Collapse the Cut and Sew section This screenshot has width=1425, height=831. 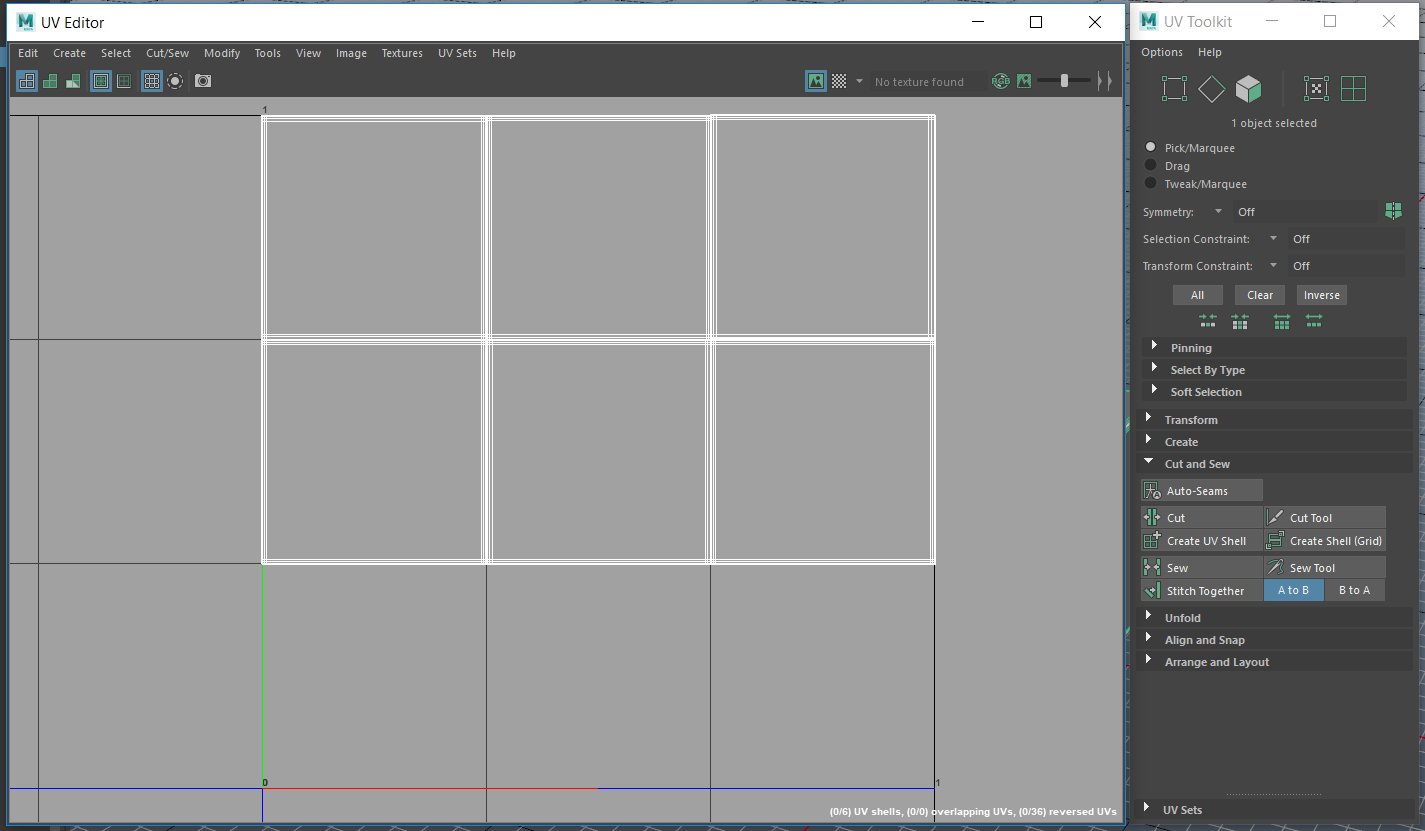[1274, 463]
